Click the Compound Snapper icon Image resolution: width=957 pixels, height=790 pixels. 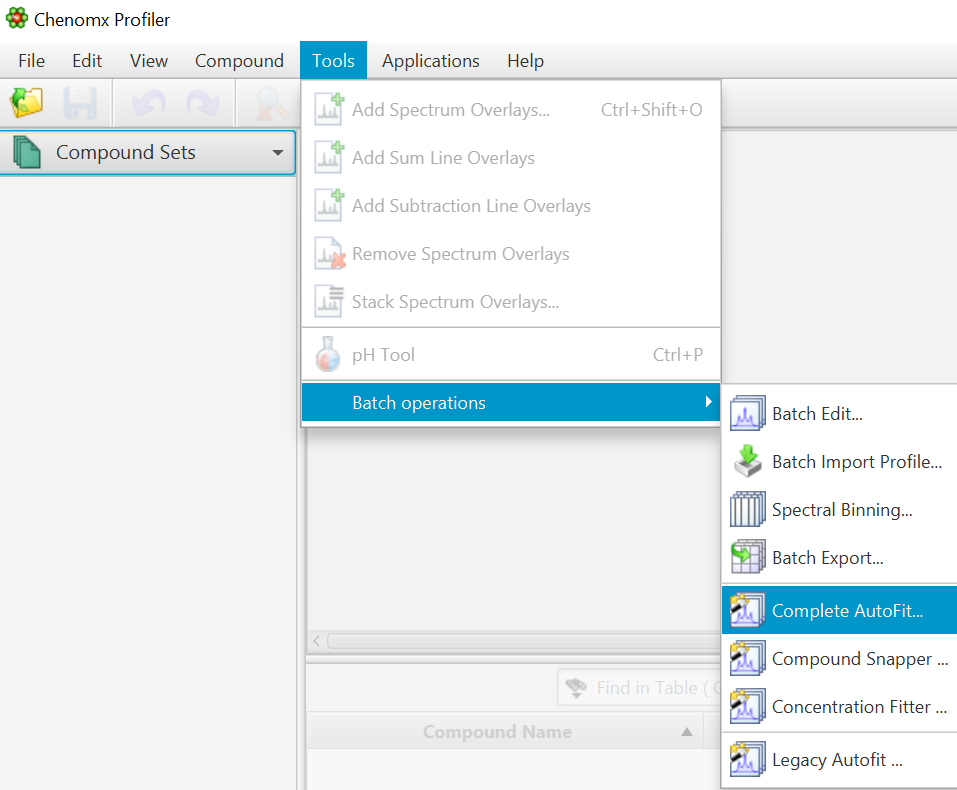747,659
